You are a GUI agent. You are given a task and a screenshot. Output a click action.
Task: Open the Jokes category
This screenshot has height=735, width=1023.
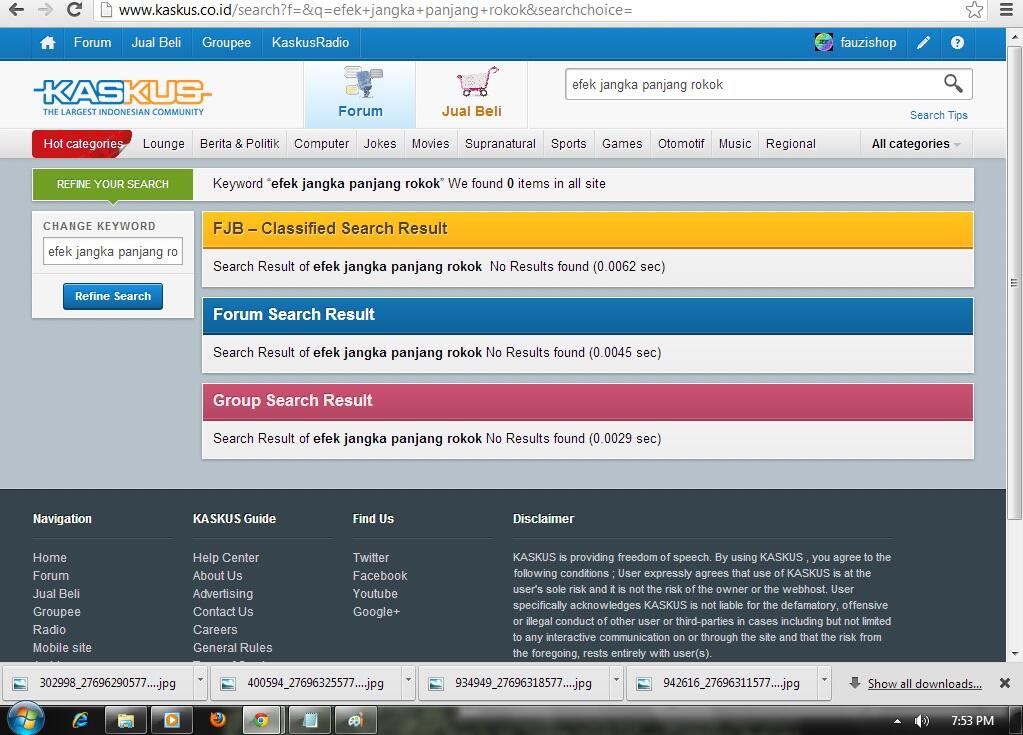tap(380, 144)
